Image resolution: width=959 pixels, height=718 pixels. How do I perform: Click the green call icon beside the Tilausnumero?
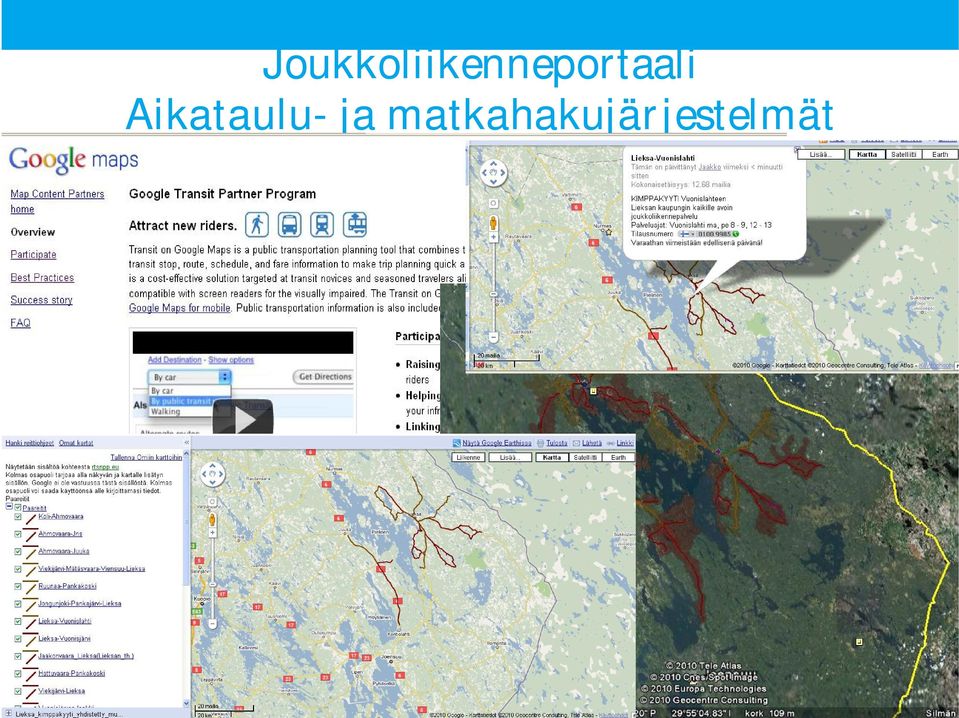(735, 234)
